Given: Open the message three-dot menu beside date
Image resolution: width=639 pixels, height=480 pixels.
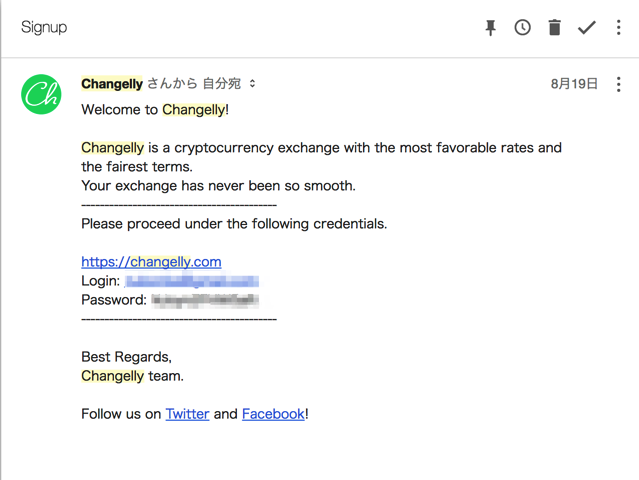Looking at the screenshot, I should pyautogui.click(x=619, y=84).
